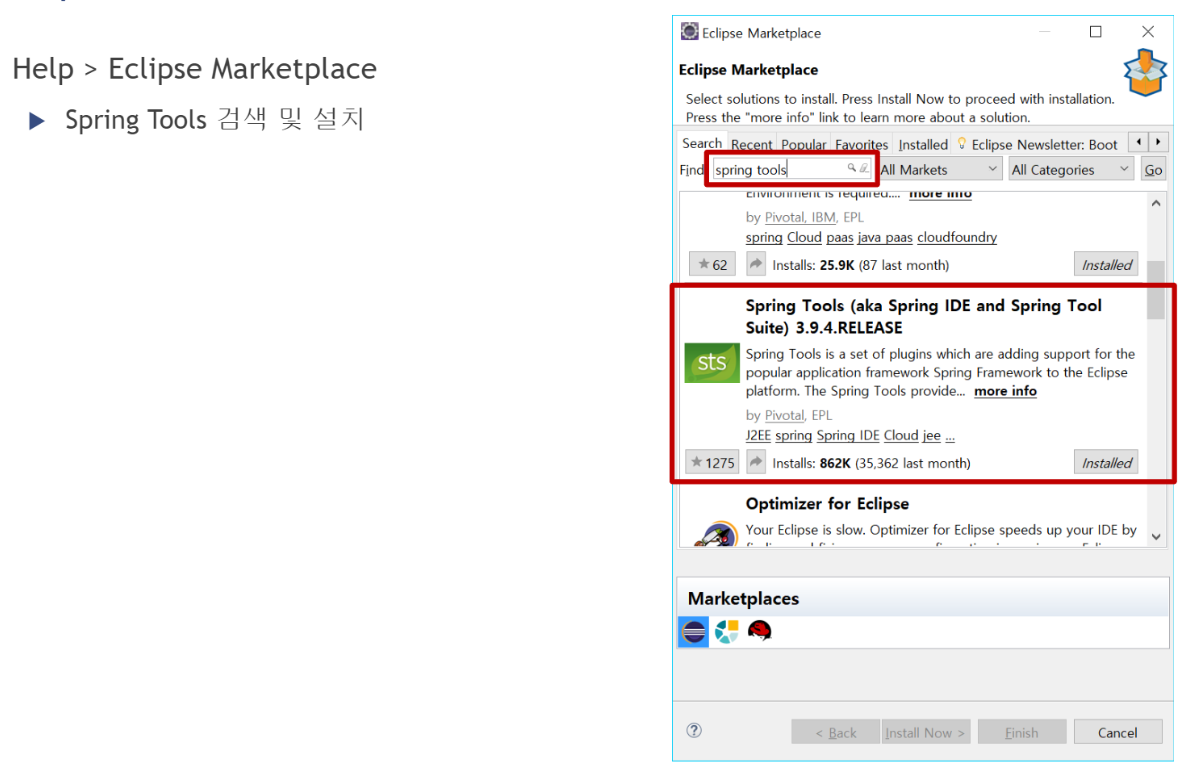Image resolution: width=1186 pixels, height=769 pixels.
Task: Switch to the Search tab
Action: coord(701,143)
